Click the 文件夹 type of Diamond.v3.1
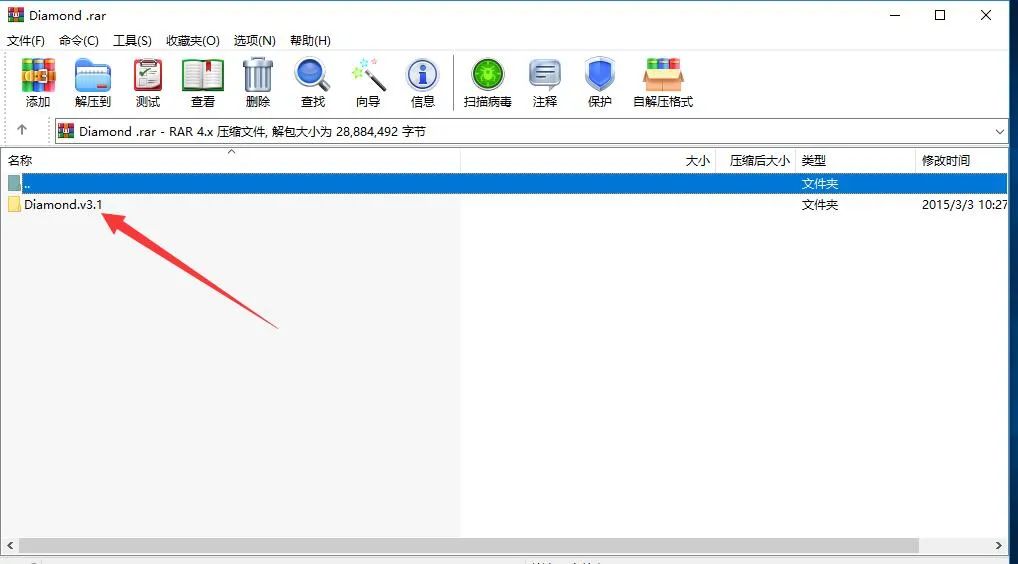 [x=819, y=204]
